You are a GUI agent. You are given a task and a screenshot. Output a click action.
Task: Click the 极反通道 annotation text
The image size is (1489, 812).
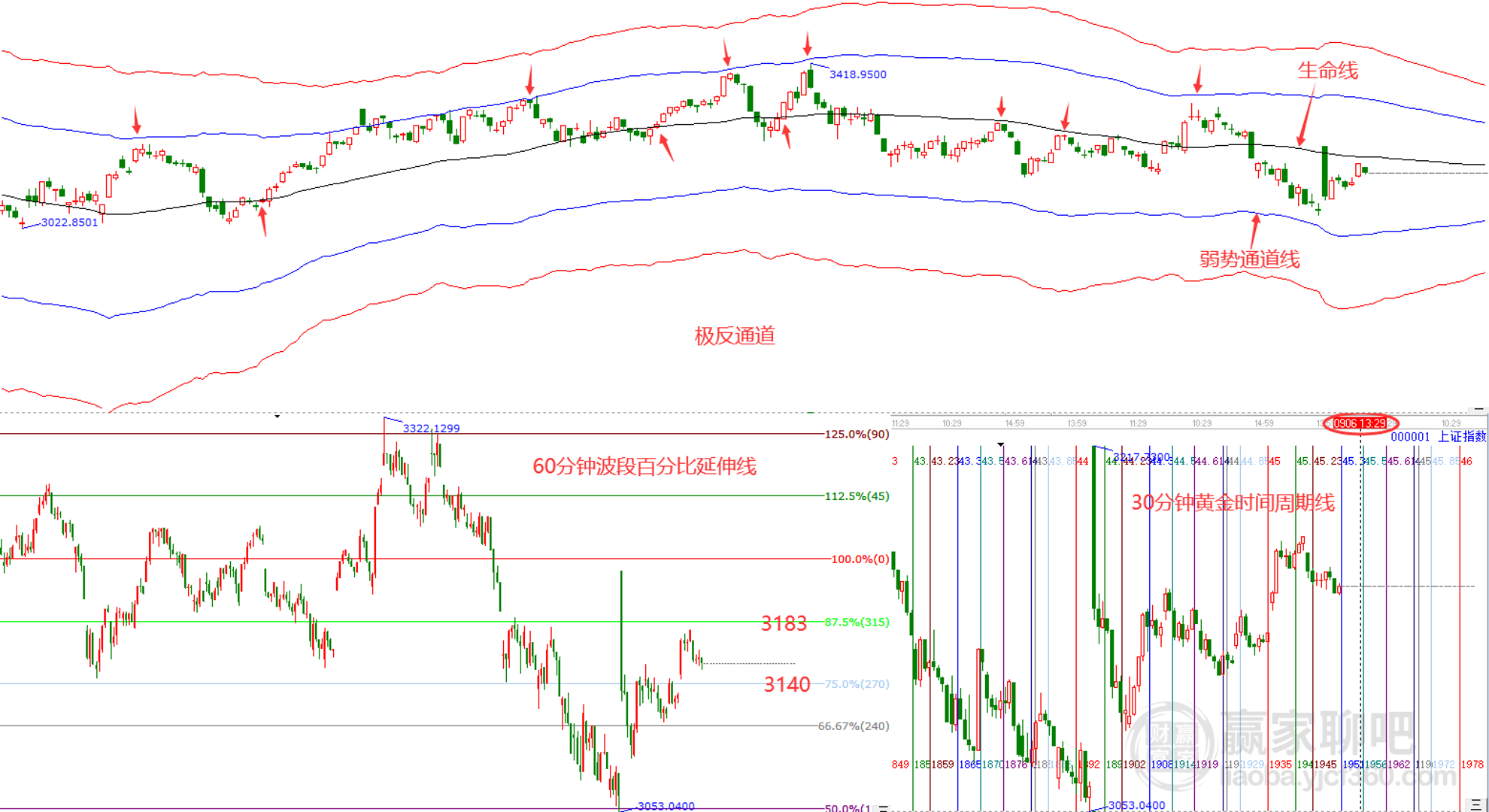click(734, 336)
